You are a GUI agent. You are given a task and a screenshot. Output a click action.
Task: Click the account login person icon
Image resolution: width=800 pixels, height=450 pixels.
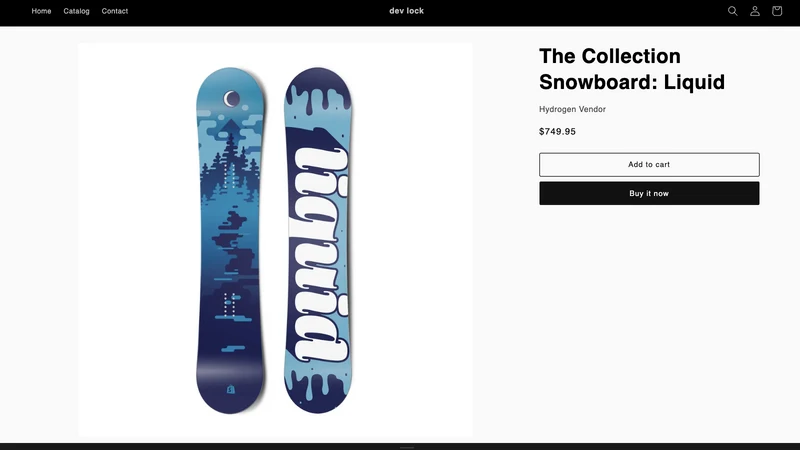click(755, 11)
